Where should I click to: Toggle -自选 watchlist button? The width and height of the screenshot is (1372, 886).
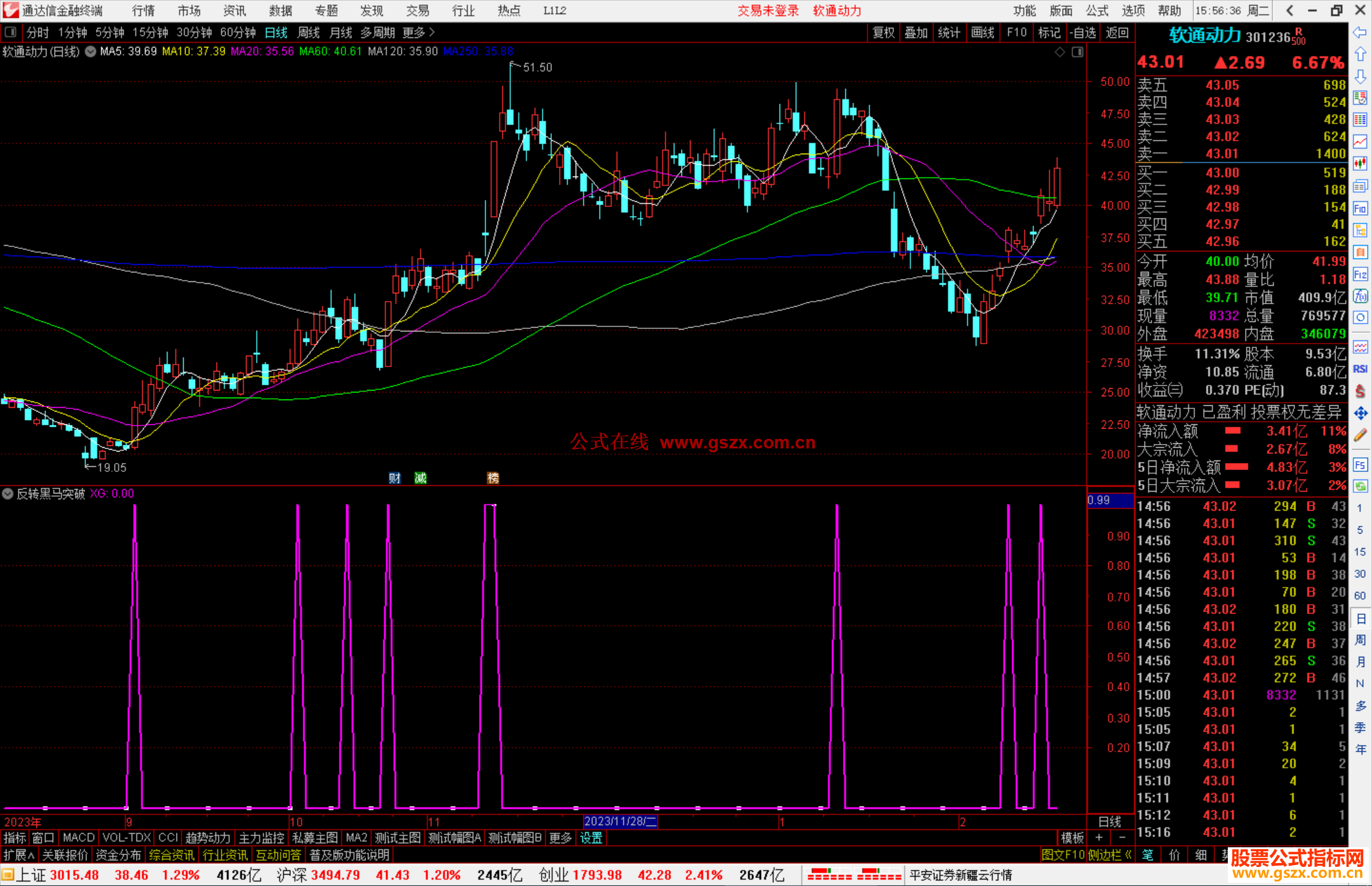click(x=1083, y=32)
